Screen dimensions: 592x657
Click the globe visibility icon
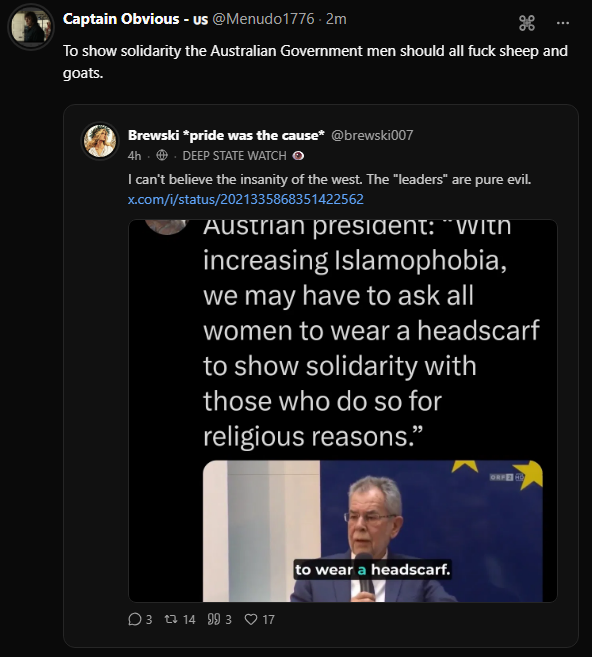pyautogui.click(x=162, y=155)
